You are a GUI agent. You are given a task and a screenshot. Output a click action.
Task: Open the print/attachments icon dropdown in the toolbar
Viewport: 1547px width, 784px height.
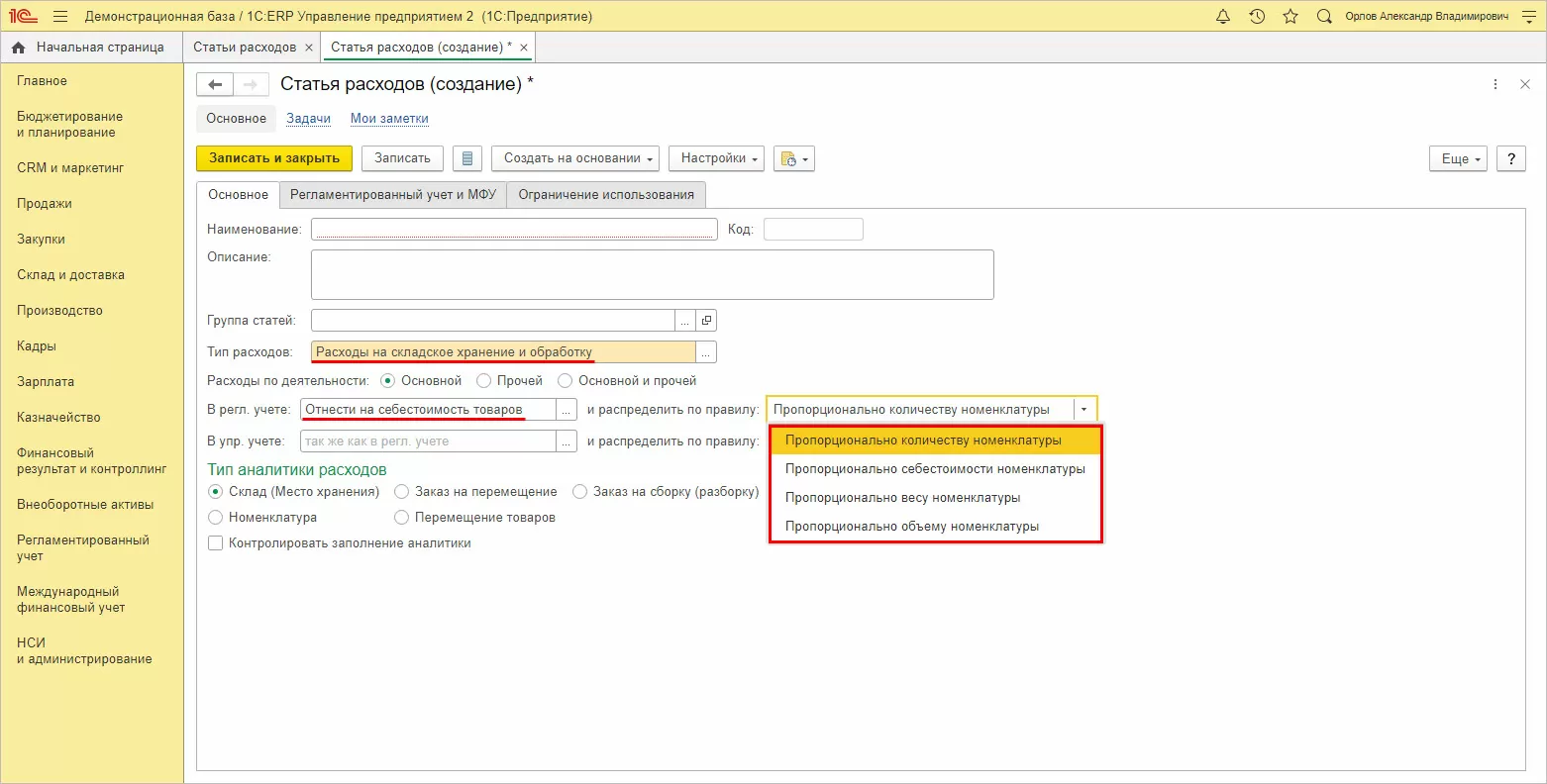[x=794, y=158]
